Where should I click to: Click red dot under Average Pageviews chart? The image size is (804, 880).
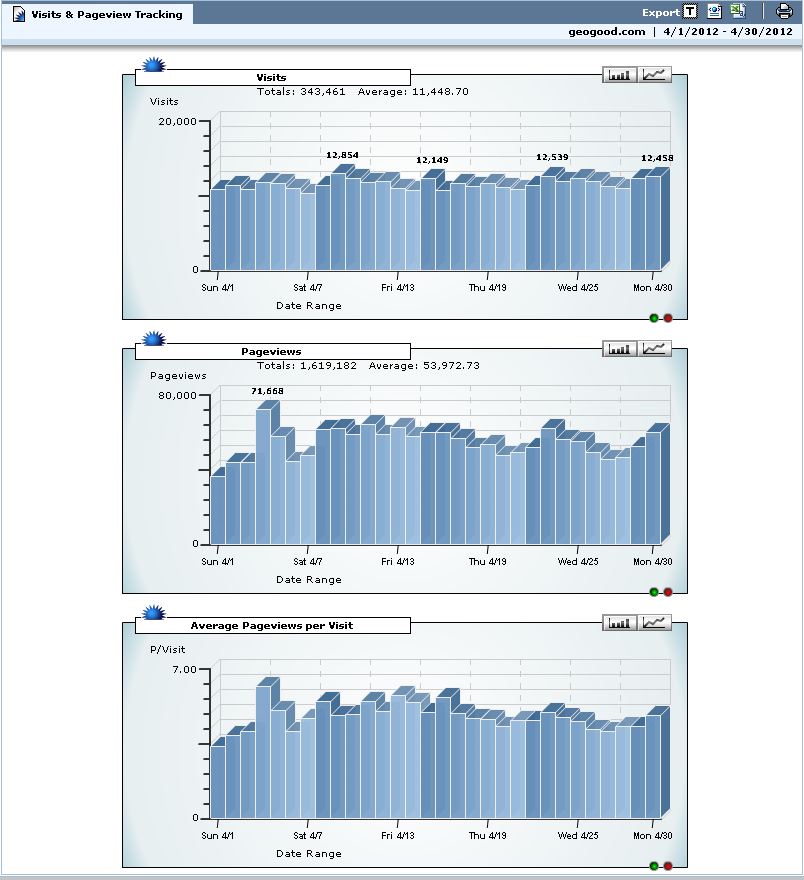coord(668,866)
